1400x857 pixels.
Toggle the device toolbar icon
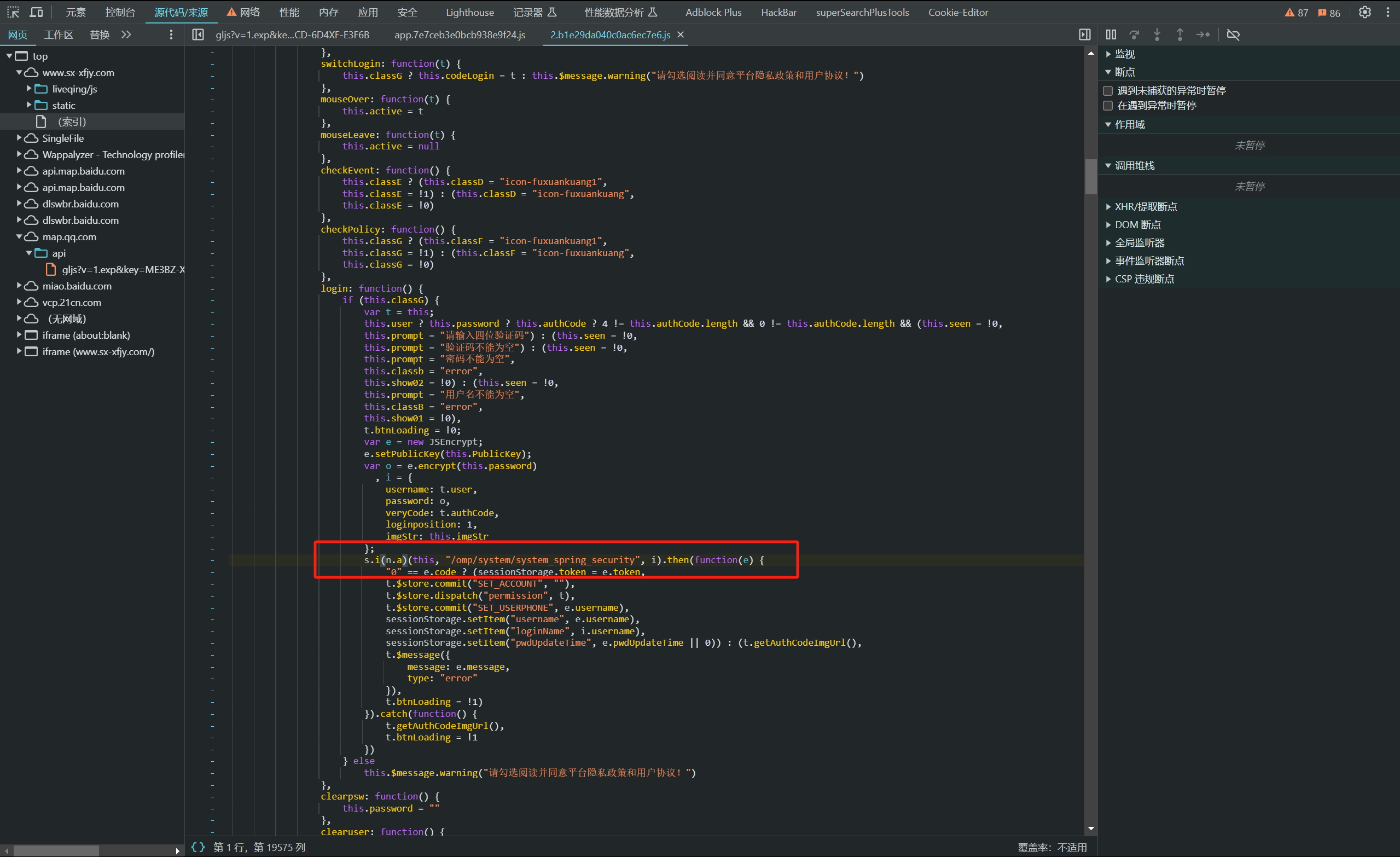click(36, 12)
